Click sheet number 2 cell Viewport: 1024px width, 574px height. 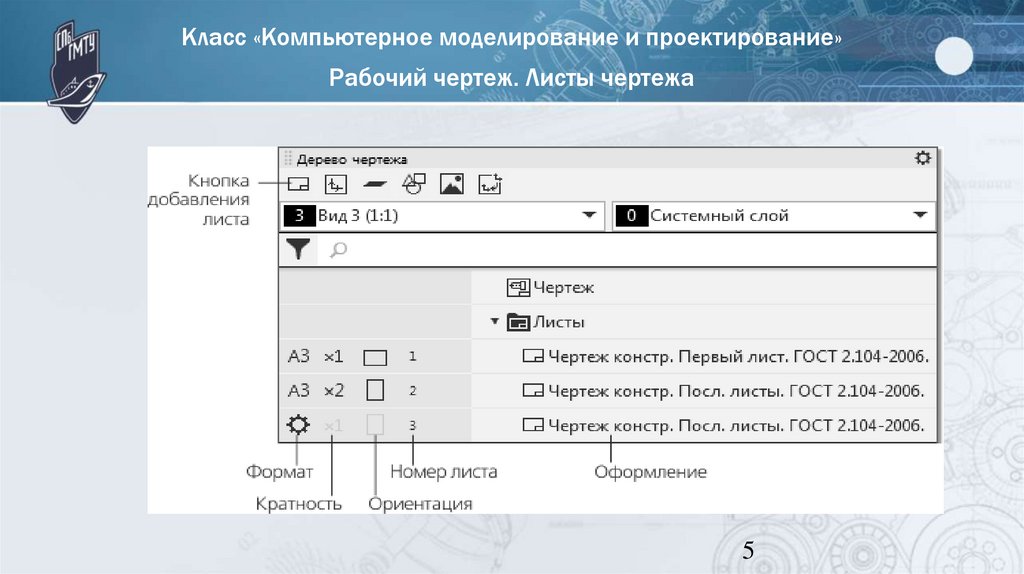413,391
